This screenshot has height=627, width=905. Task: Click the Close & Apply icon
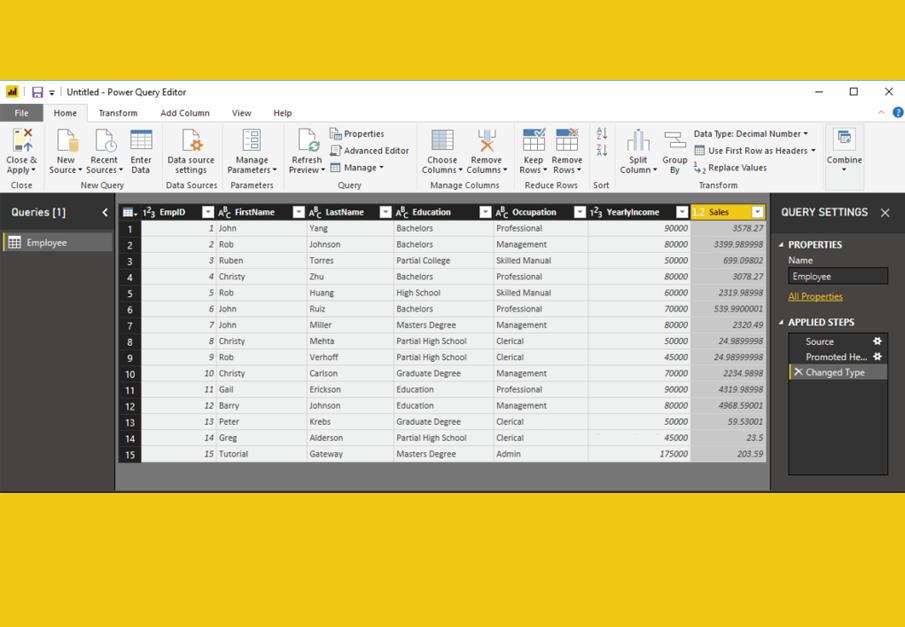[x=22, y=140]
